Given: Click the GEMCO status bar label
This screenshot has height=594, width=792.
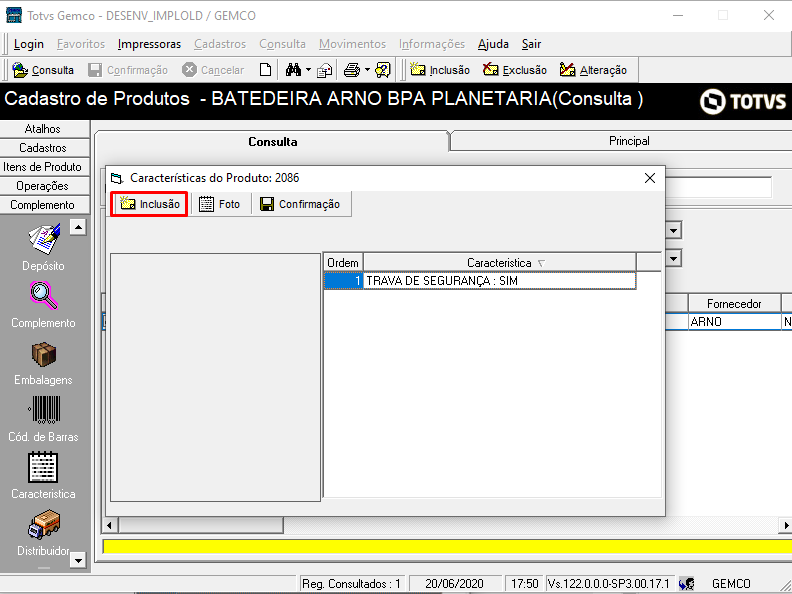Looking at the screenshot, I should (x=731, y=583).
